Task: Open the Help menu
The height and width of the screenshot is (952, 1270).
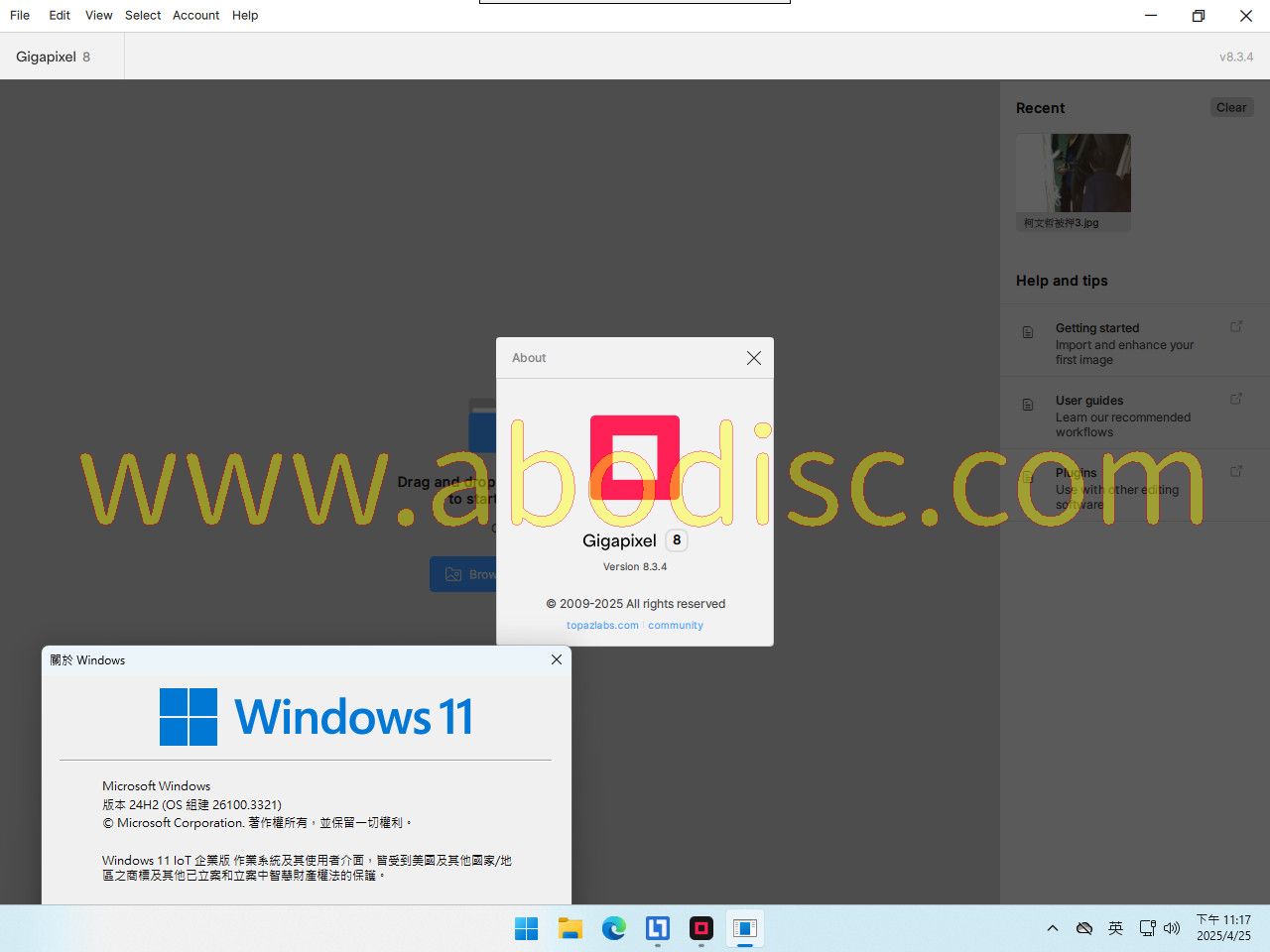Action: [245, 15]
